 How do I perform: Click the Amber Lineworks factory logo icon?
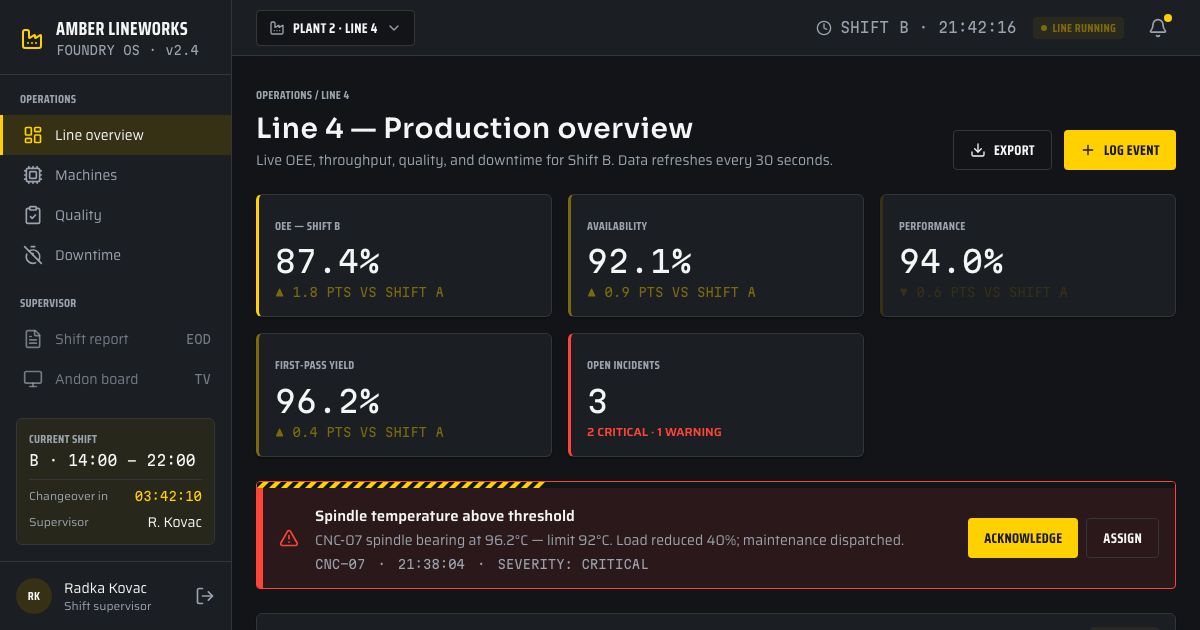click(x=32, y=39)
